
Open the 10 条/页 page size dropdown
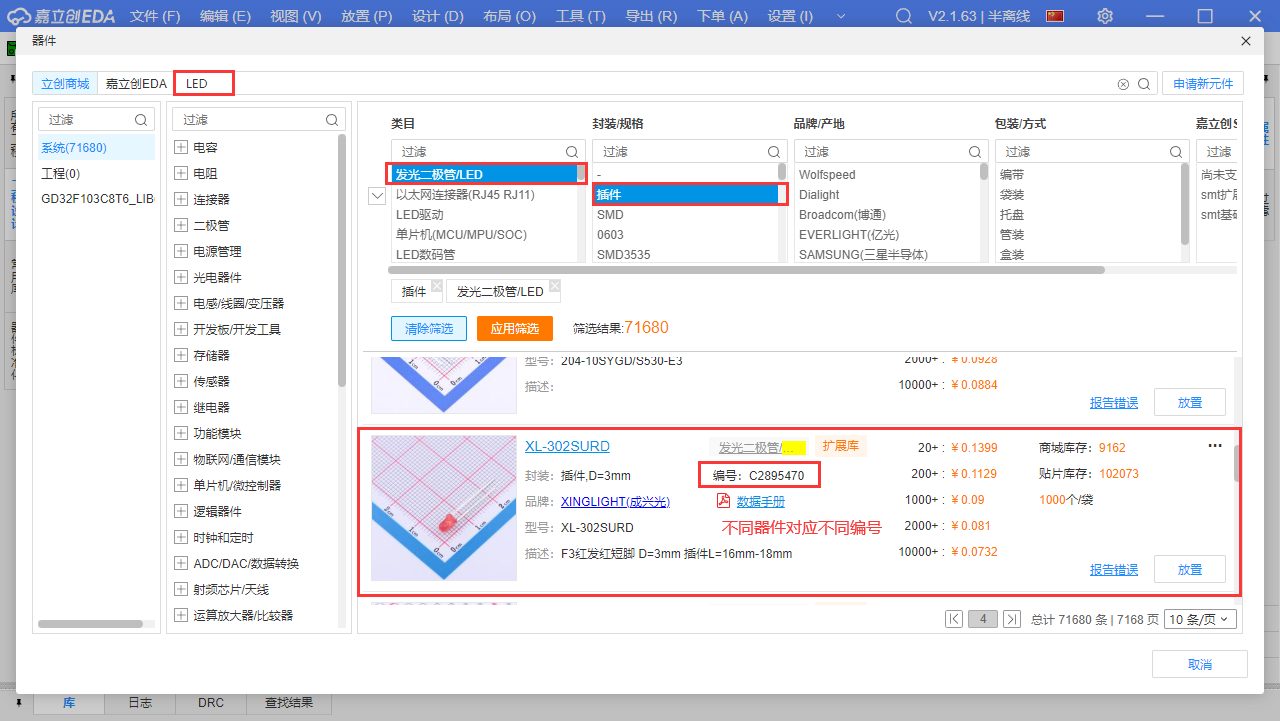pyautogui.click(x=1201, y=619)
